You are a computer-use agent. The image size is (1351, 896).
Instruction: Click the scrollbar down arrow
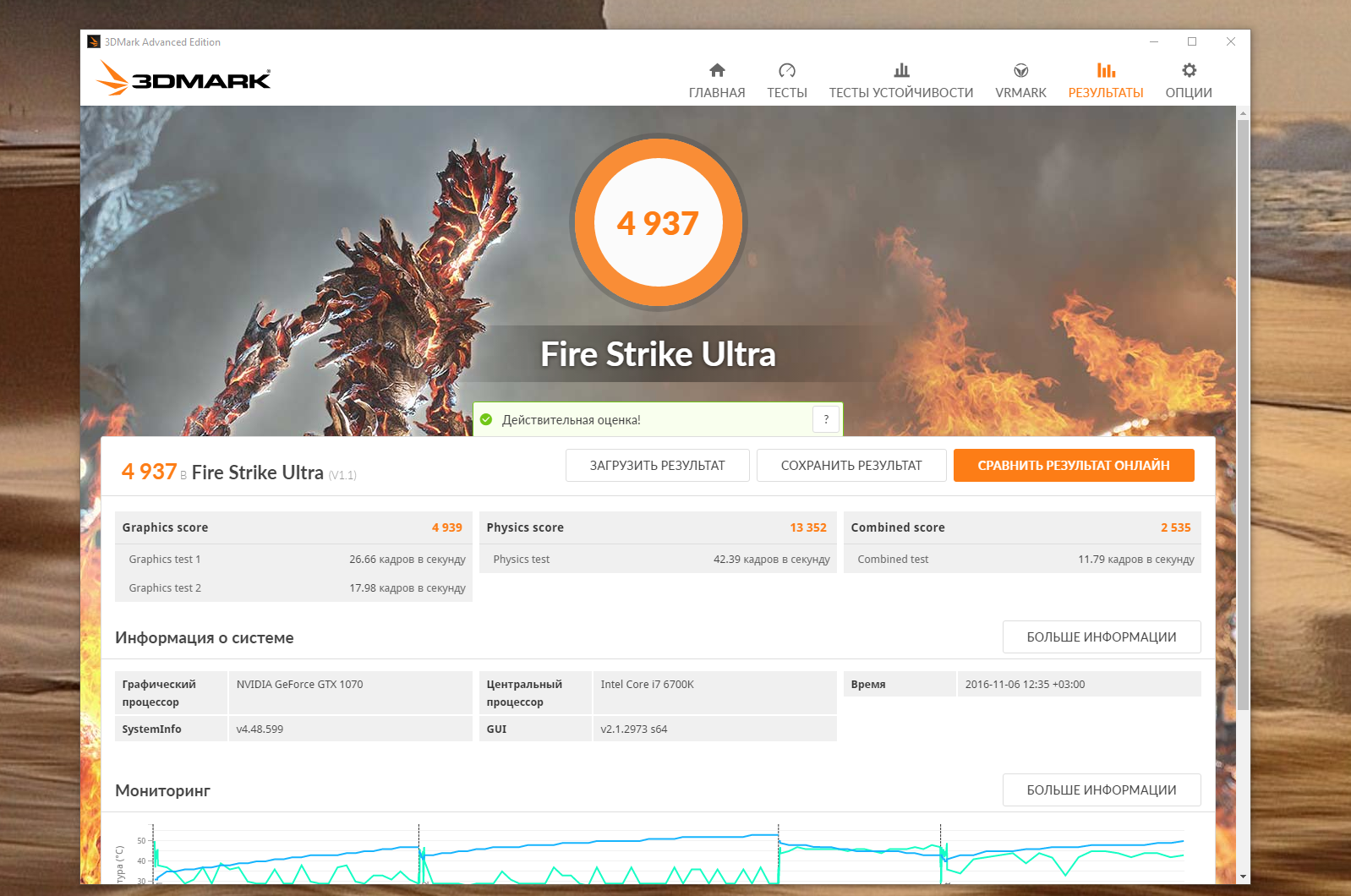(x=1243, y=877)
